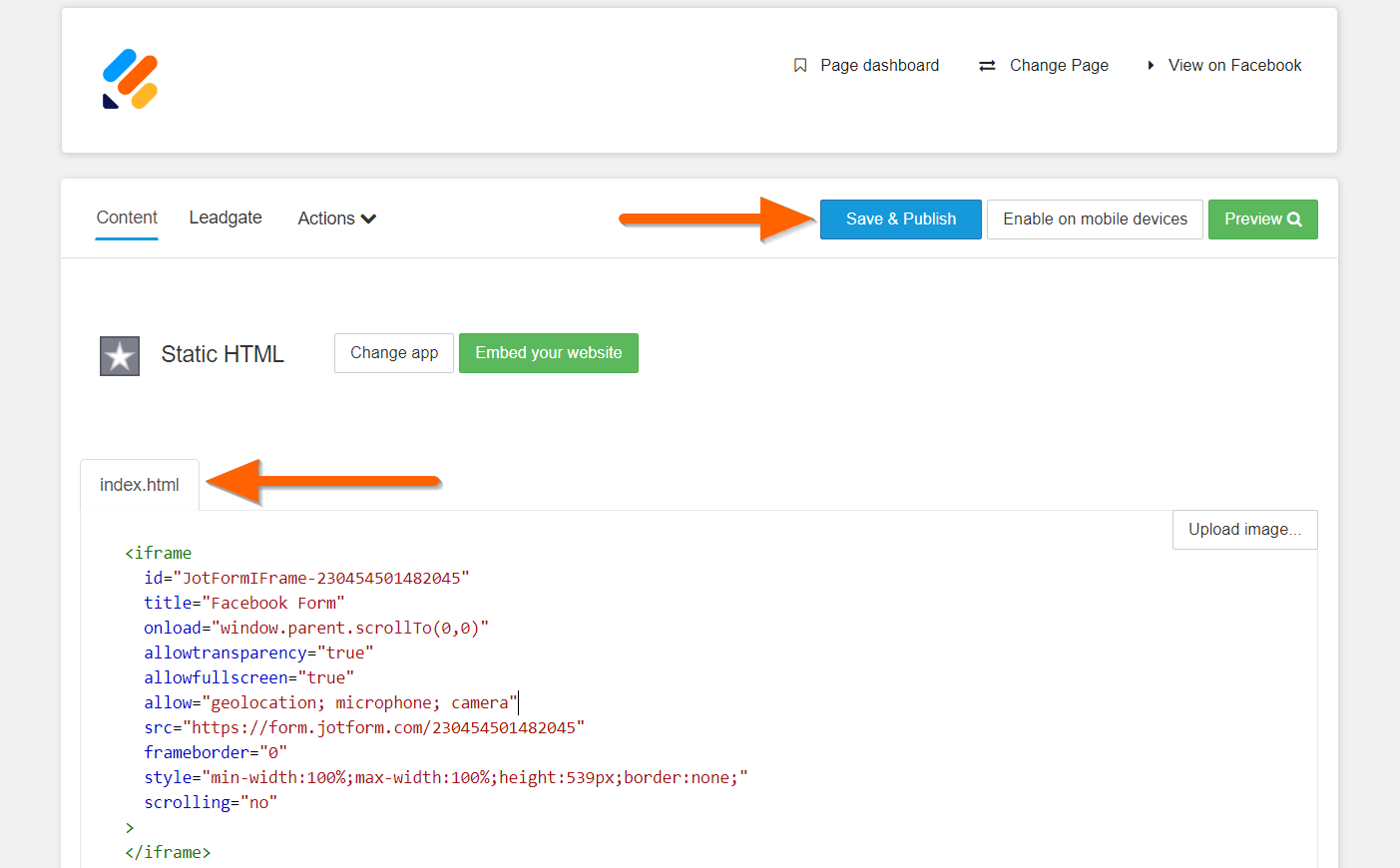Click Embed your website button
This screenshot has height=868, width=1400.
pyautogui.click(x=548, y=353)
